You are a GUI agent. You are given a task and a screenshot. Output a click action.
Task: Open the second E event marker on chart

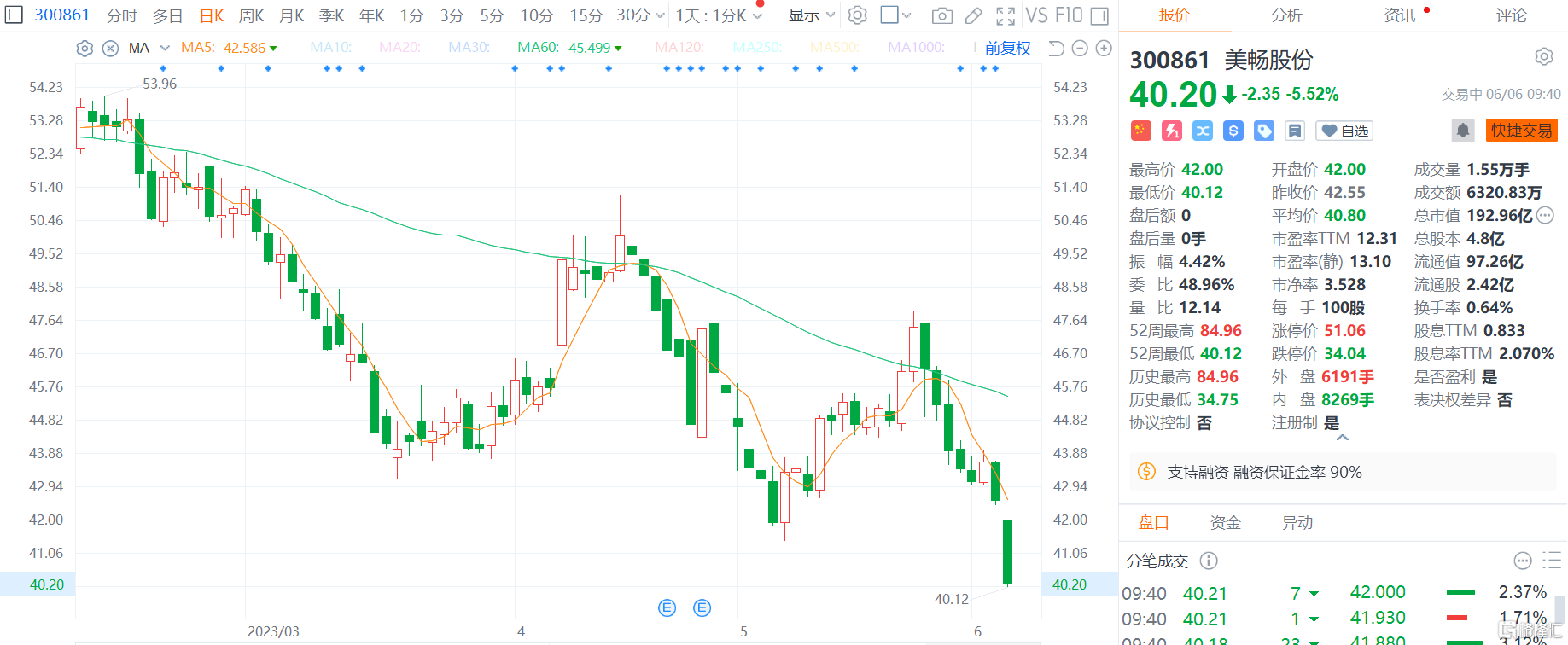pos(702,607)
